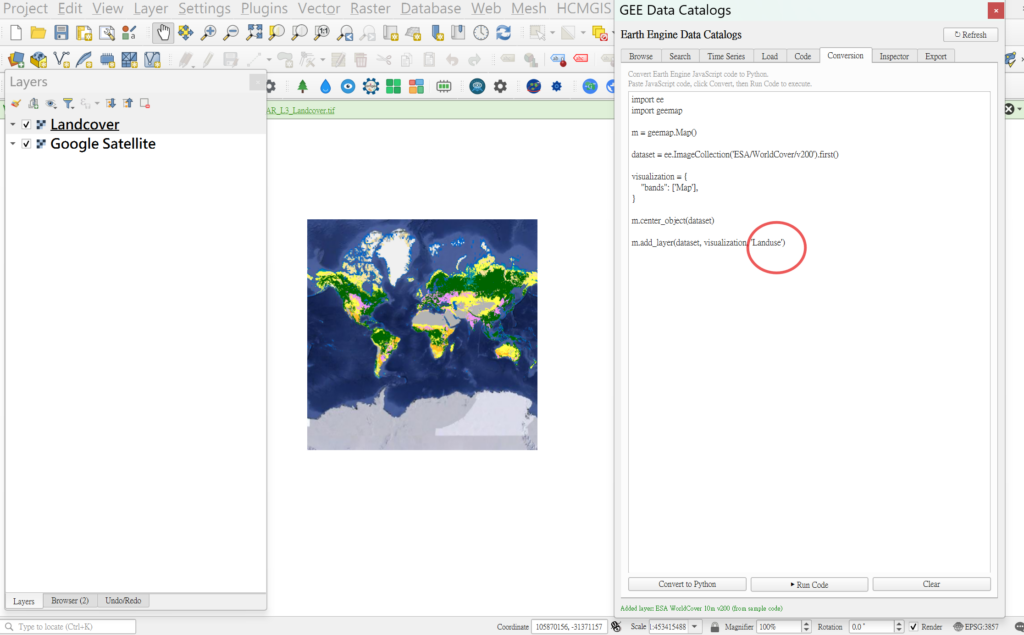1024x635 pixels.
Task: Open the filter legend funnel icon
Action: coord(67,103)
